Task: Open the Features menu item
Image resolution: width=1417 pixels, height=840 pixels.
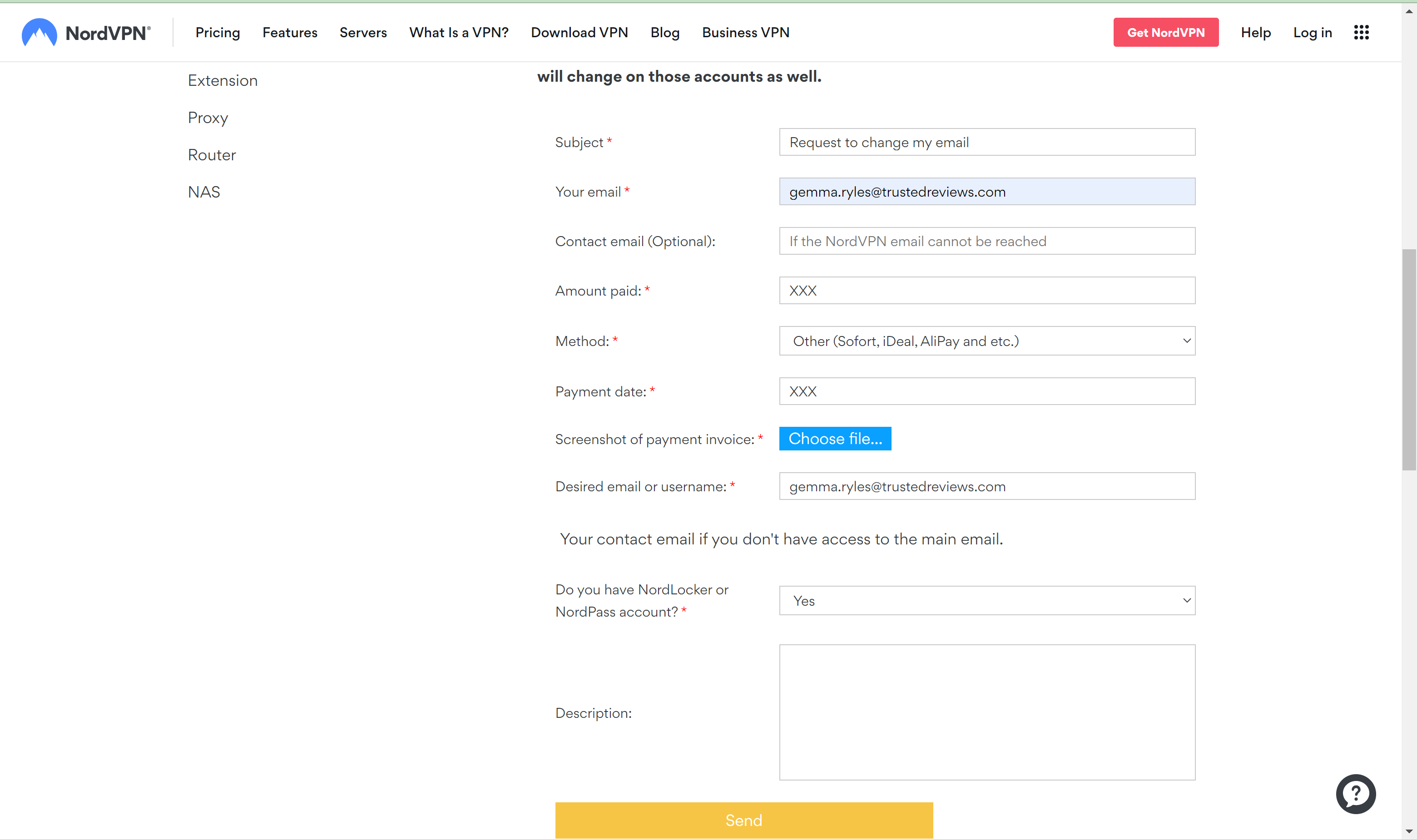Action: pos(290,32)
